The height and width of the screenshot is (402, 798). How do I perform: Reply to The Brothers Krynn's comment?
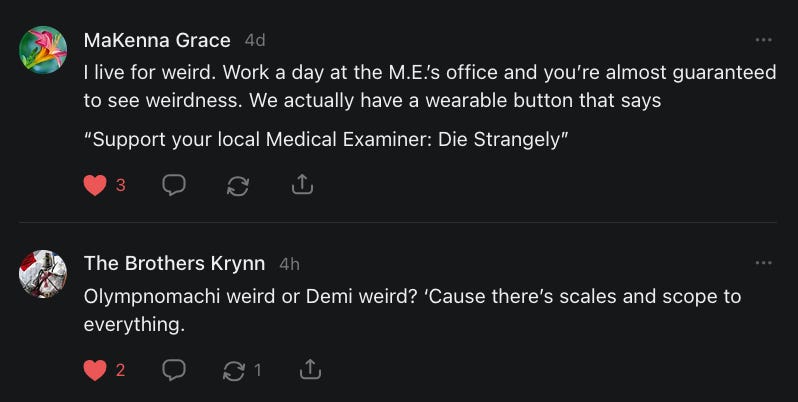tap(174, 370)
